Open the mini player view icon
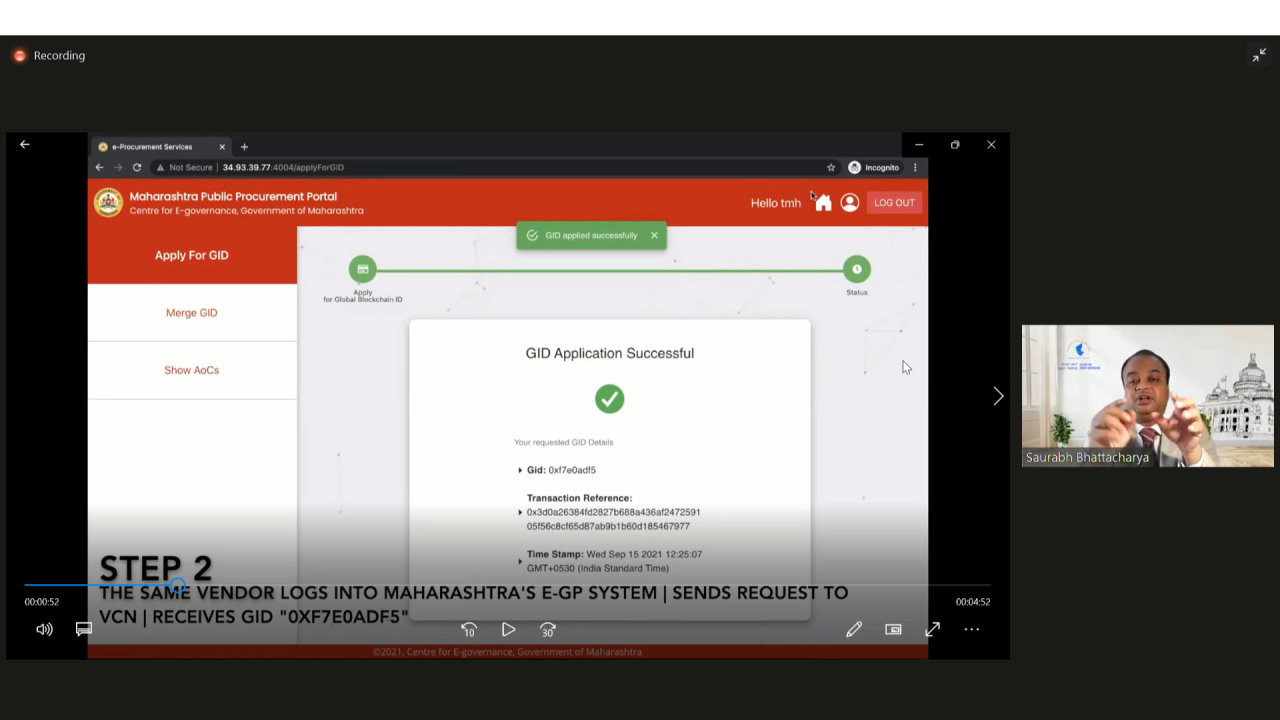The image size is (1280, 720). click(x=893, y=629)
